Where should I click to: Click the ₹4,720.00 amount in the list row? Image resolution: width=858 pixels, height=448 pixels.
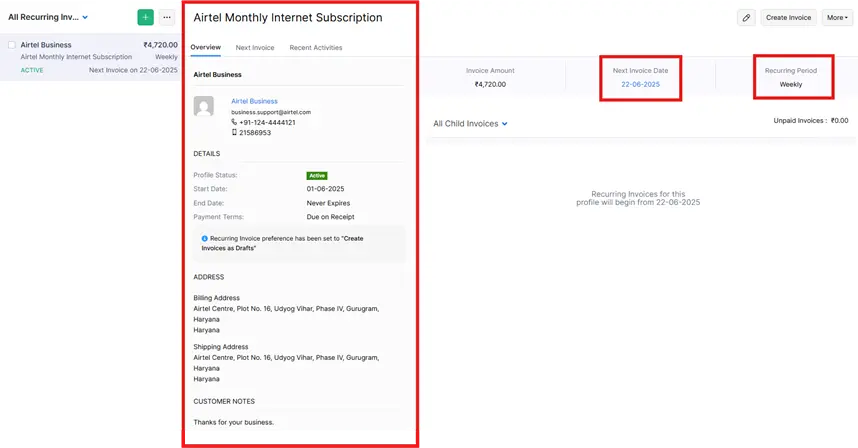pyautogui.click(x=160, y=45)
